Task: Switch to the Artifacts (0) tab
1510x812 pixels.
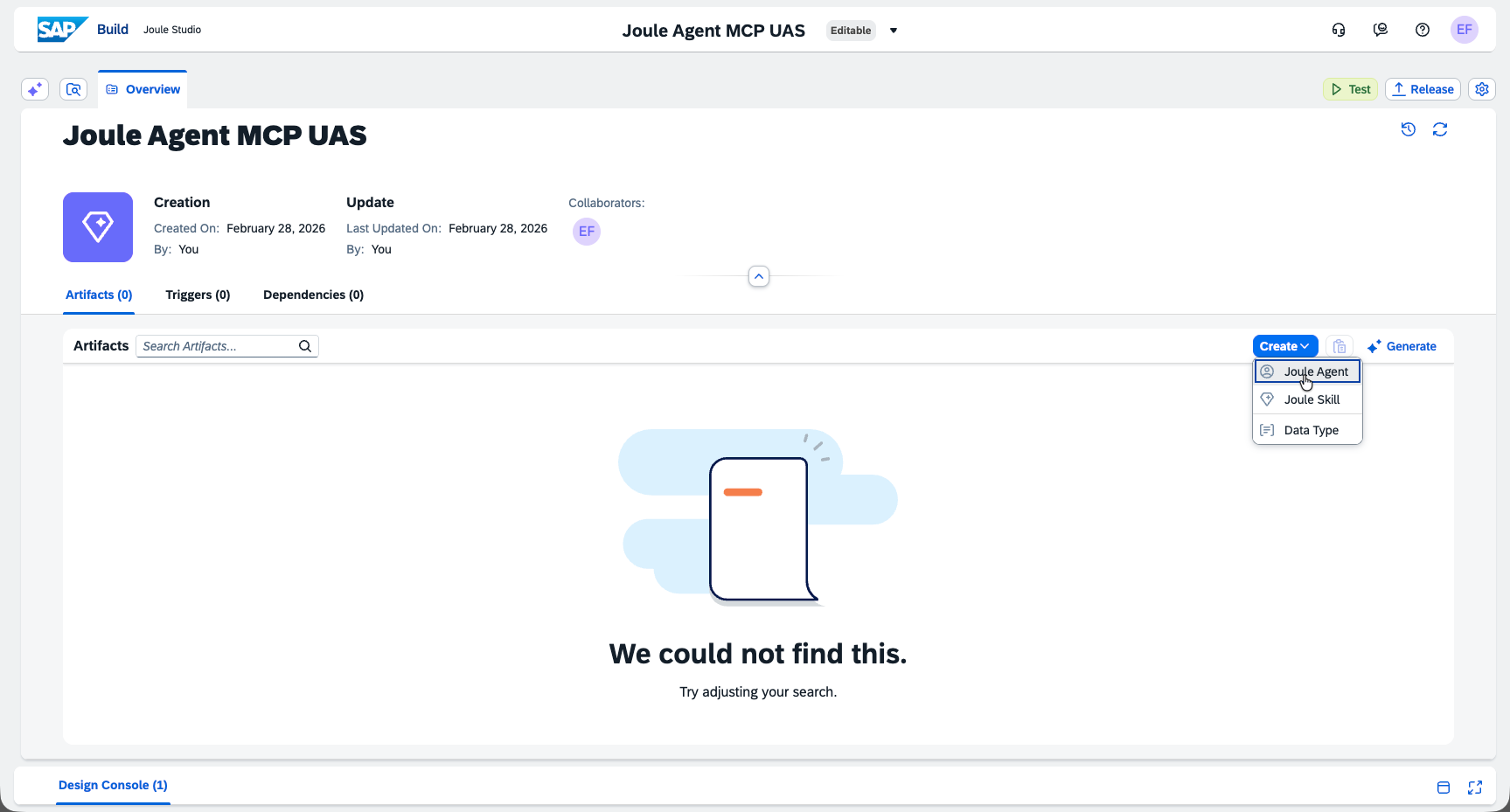Action: click(x=99, y=295)
